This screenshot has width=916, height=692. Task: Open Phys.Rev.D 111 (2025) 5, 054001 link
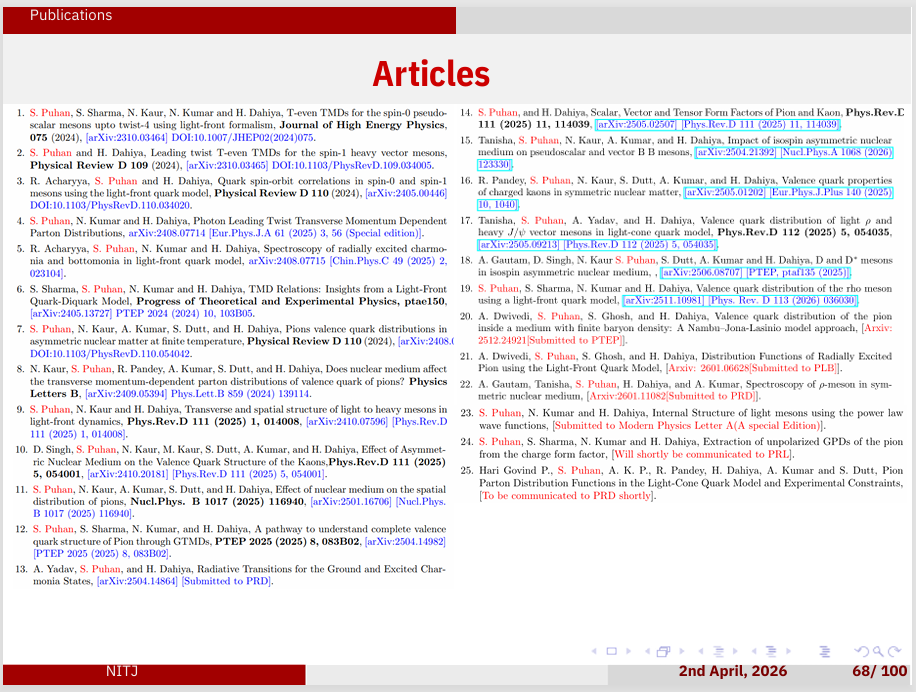[x=248, y=474]
